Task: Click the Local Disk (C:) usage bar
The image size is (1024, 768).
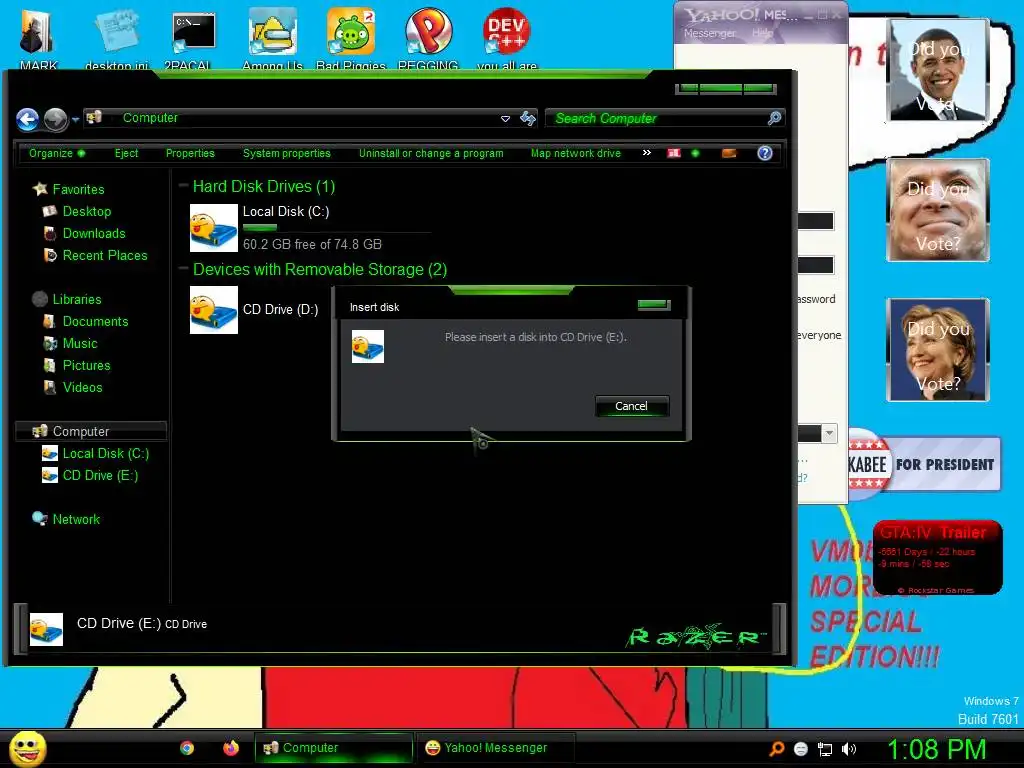Action: [336, 228]
